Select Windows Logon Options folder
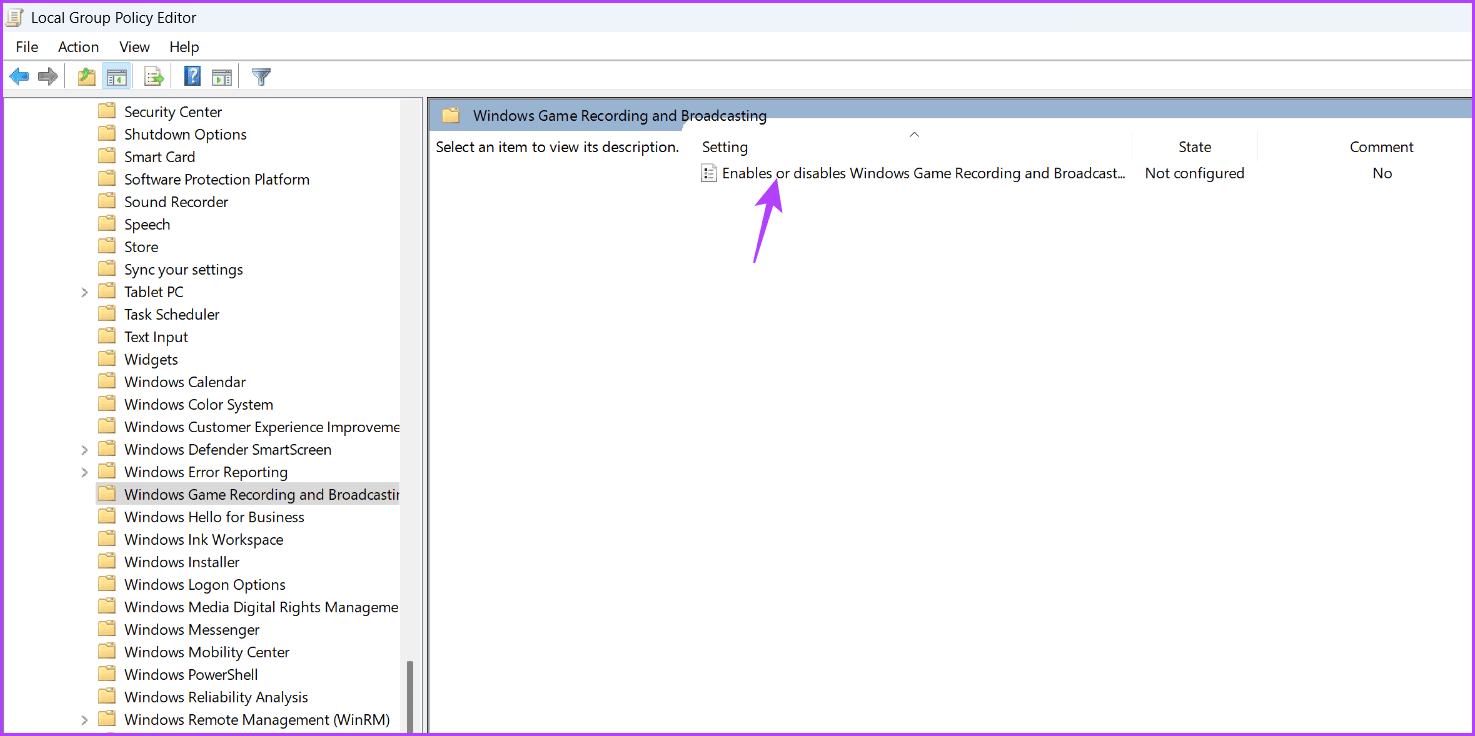The image size is (1475, 736). [205, 584]
